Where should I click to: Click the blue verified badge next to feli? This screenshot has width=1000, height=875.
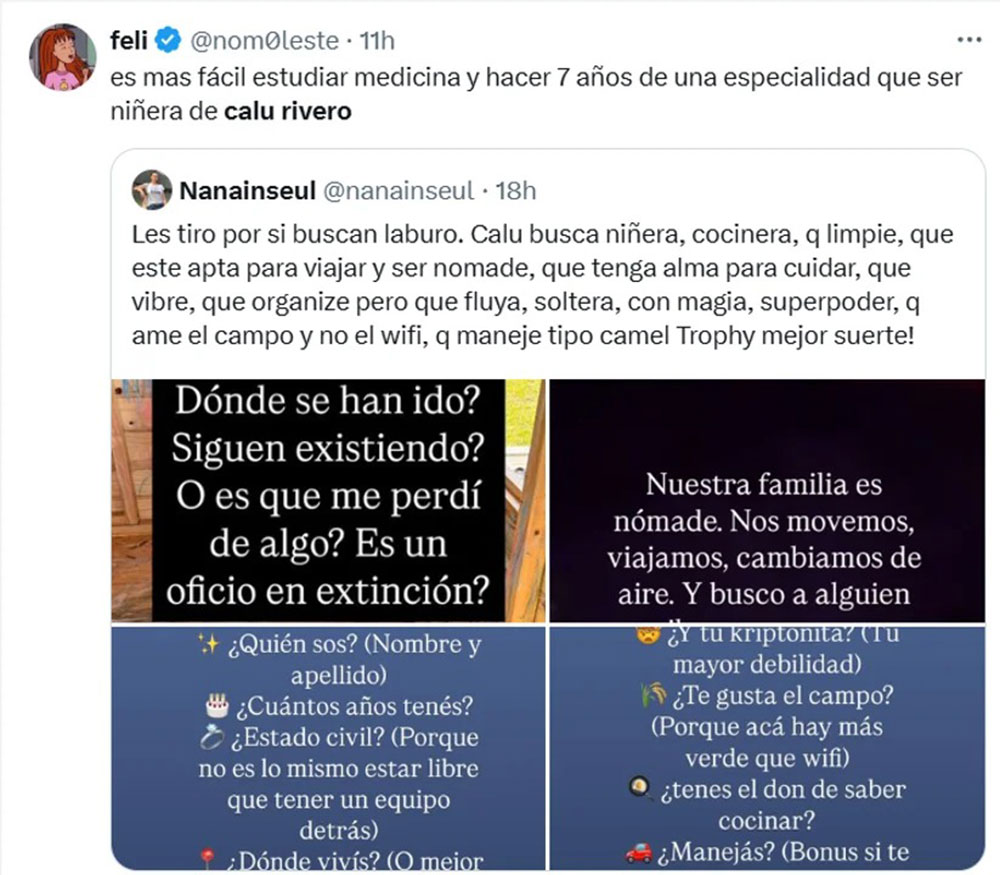pos(170,41)
